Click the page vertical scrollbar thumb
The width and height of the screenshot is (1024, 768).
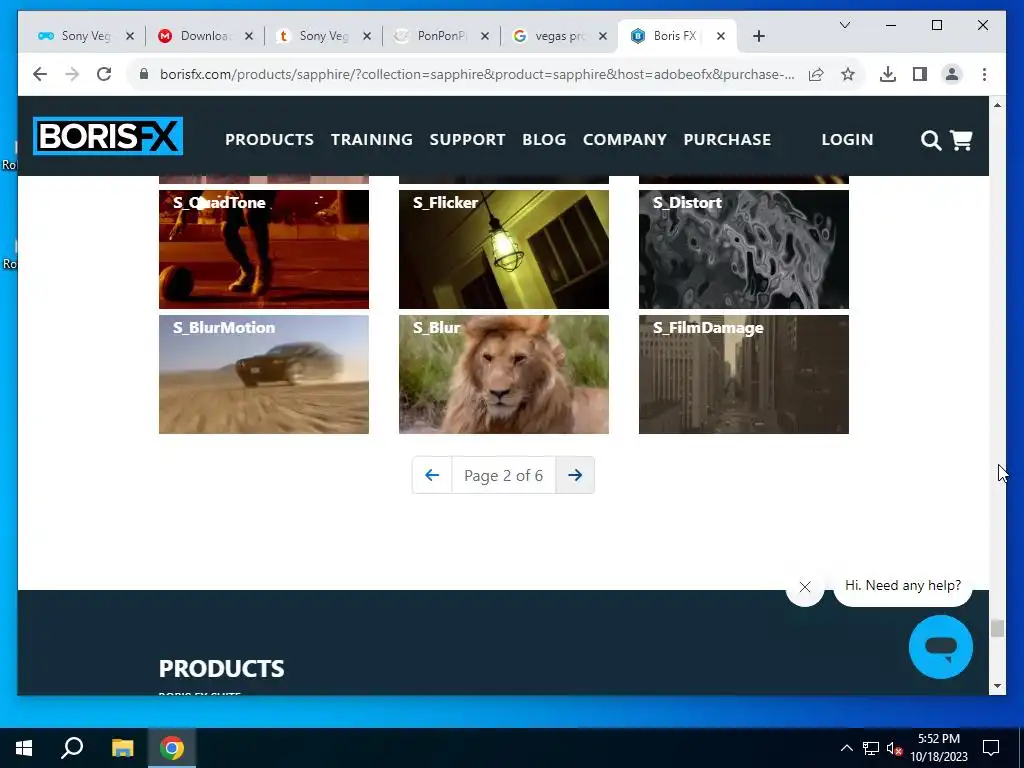997,628
